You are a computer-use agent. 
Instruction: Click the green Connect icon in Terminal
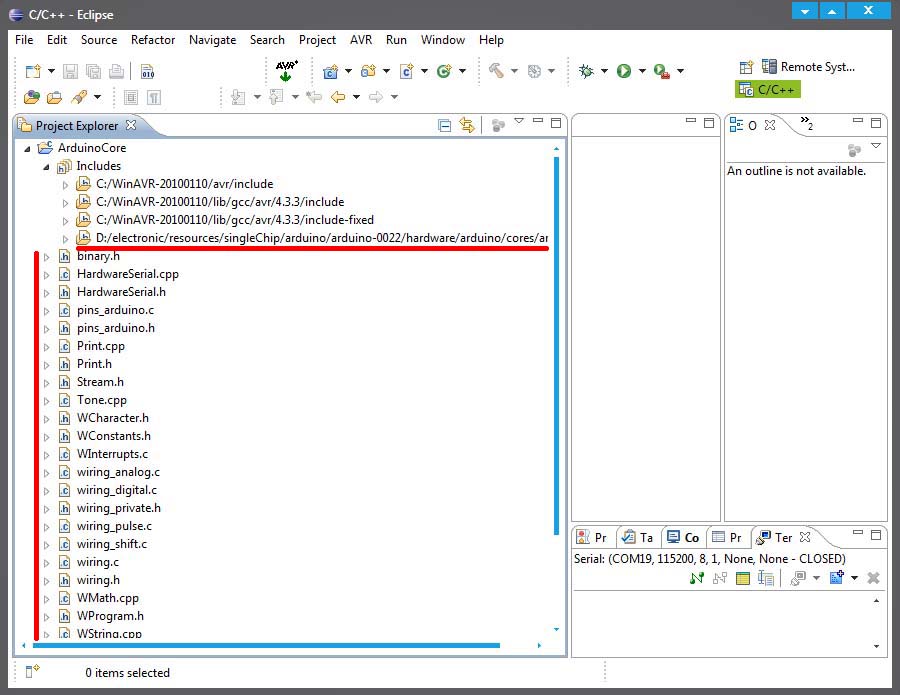click(697, 578)
